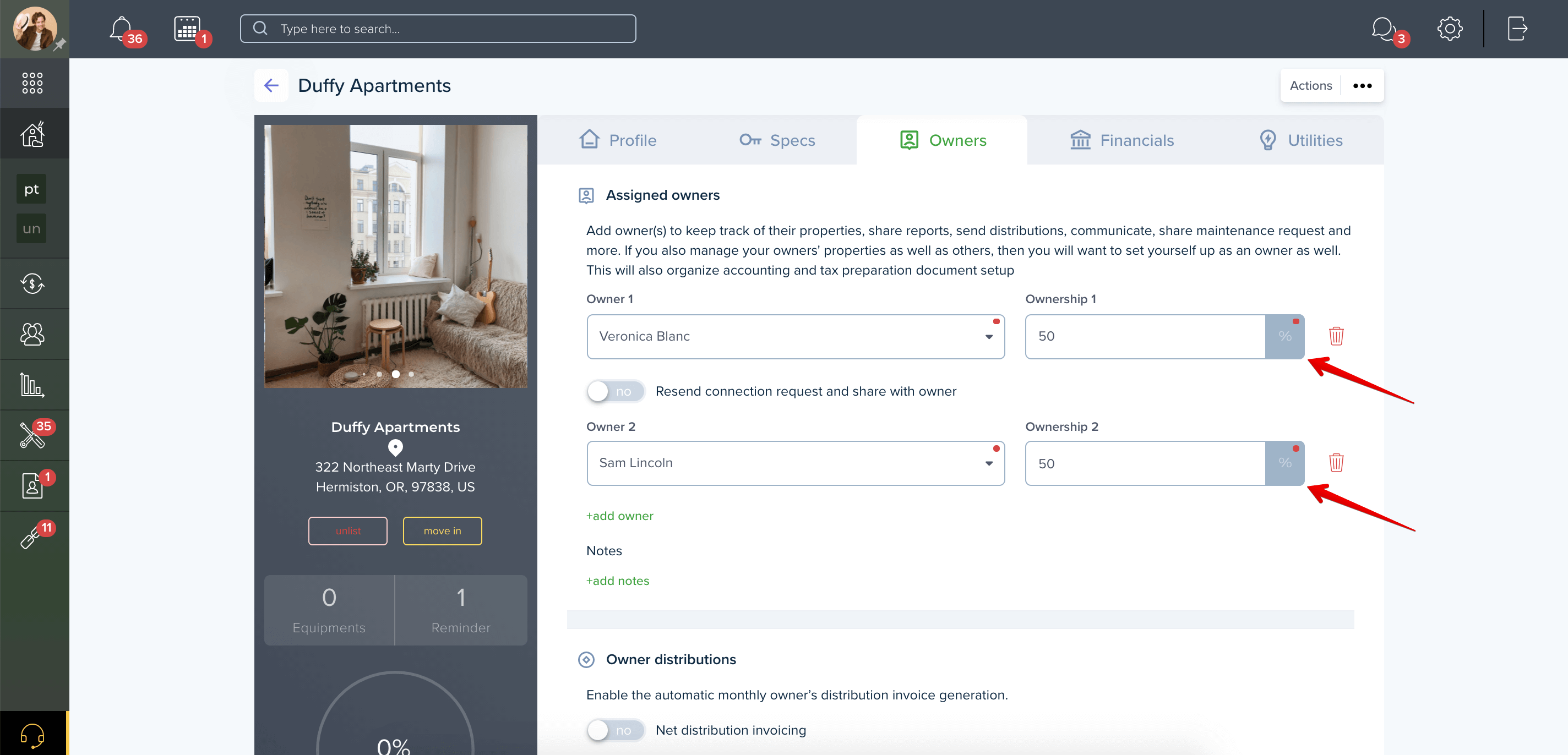
Task: Open the dashboard grid icon in sidebar
Action: pyautogui.click(x=32, y=83)
